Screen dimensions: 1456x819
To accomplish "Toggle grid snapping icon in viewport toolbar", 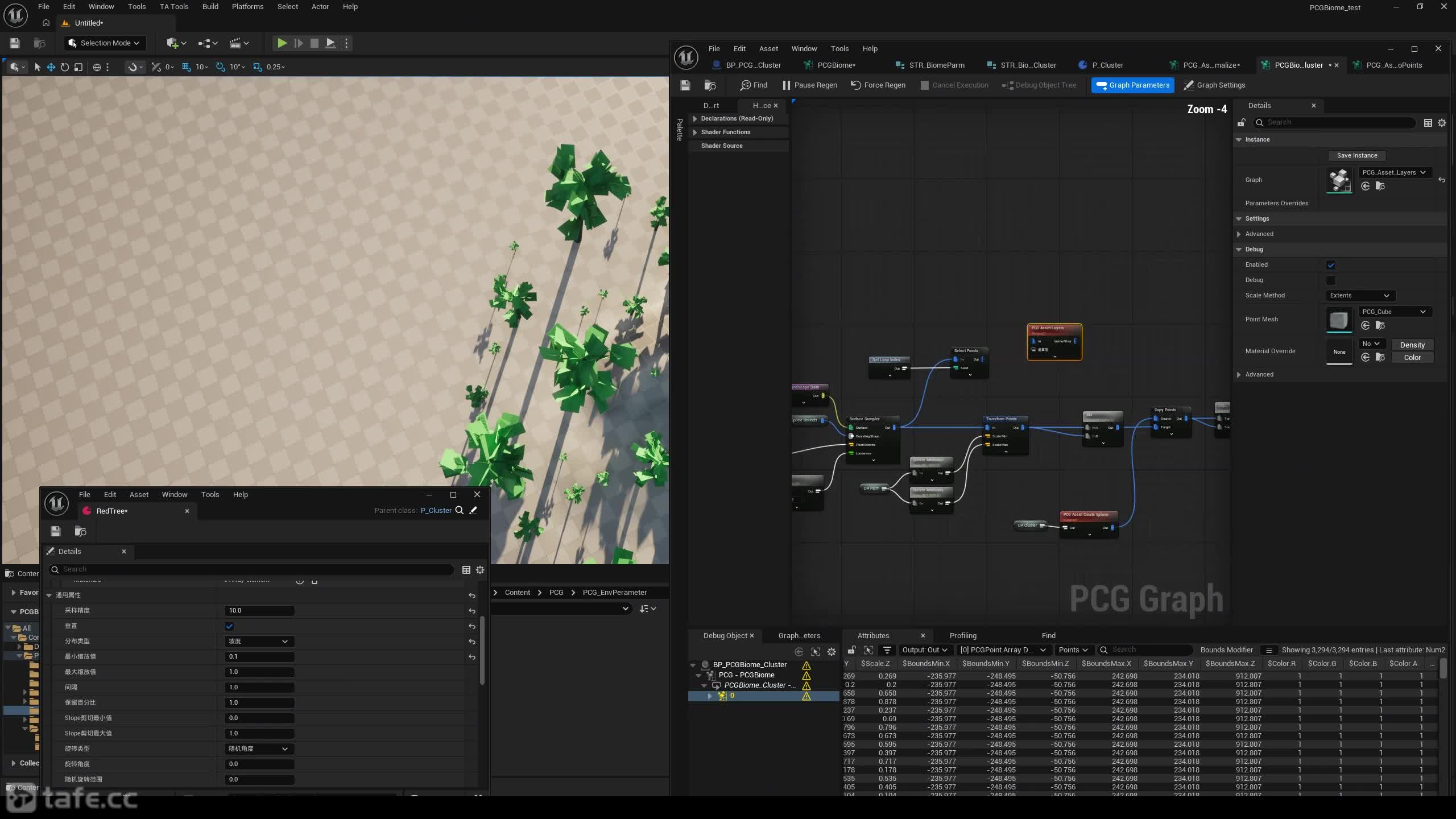I will (186, 67).
